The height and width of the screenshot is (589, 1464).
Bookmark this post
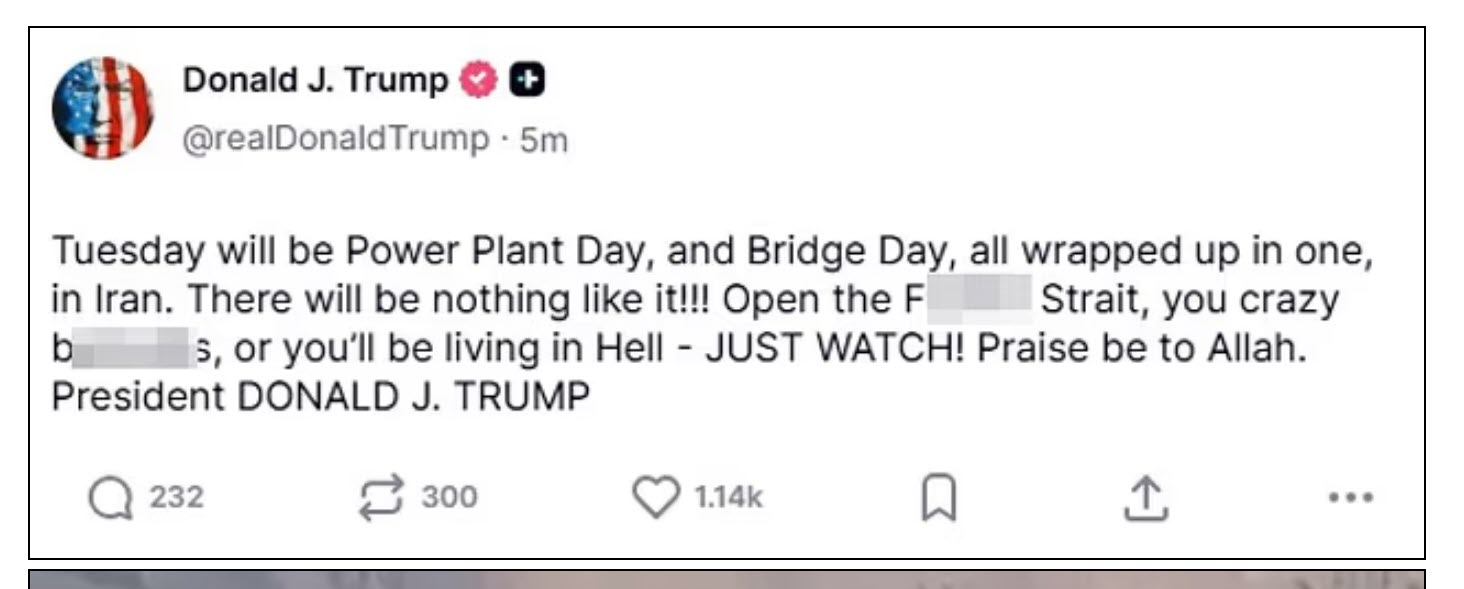click(938, 498)
